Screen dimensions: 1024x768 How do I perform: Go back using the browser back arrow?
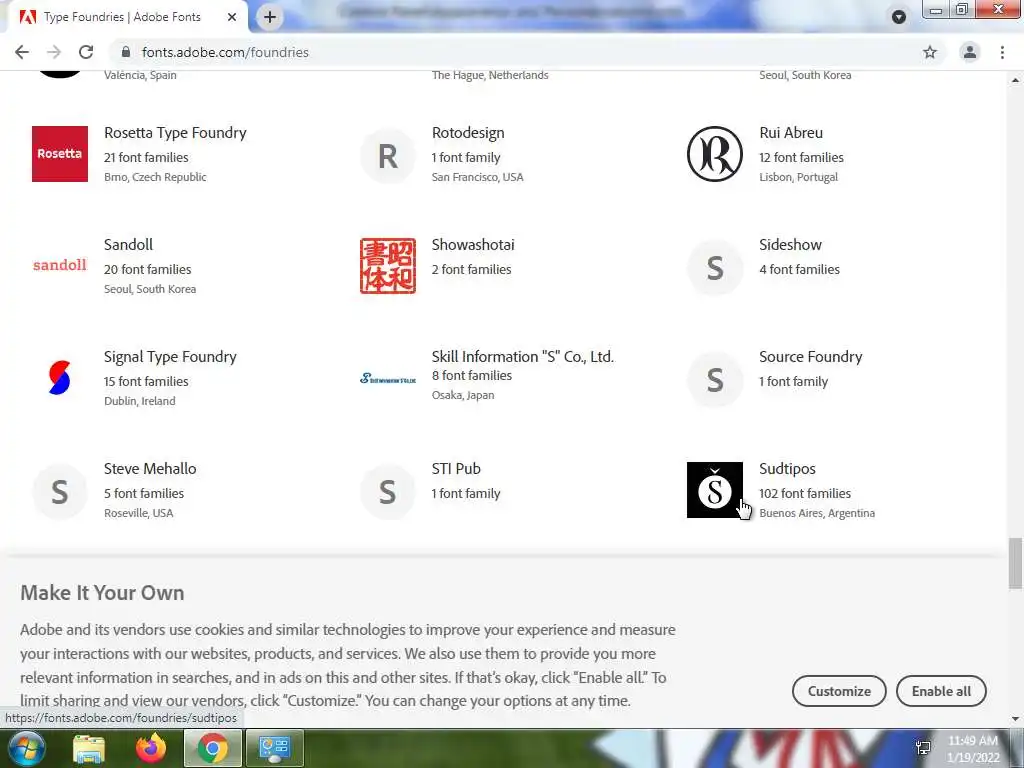click(22, 52)
